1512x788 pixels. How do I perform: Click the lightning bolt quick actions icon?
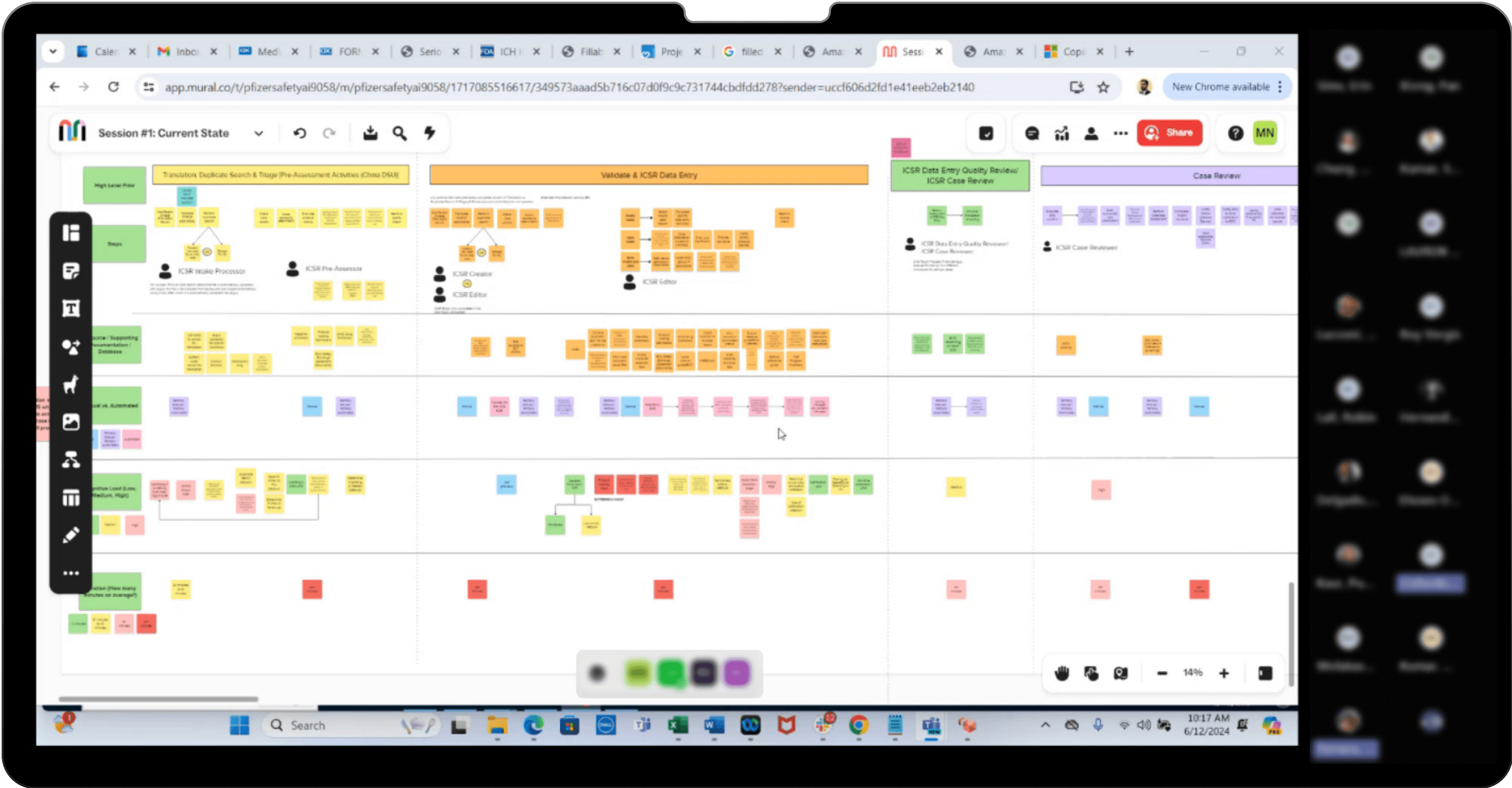pos(430,133)
